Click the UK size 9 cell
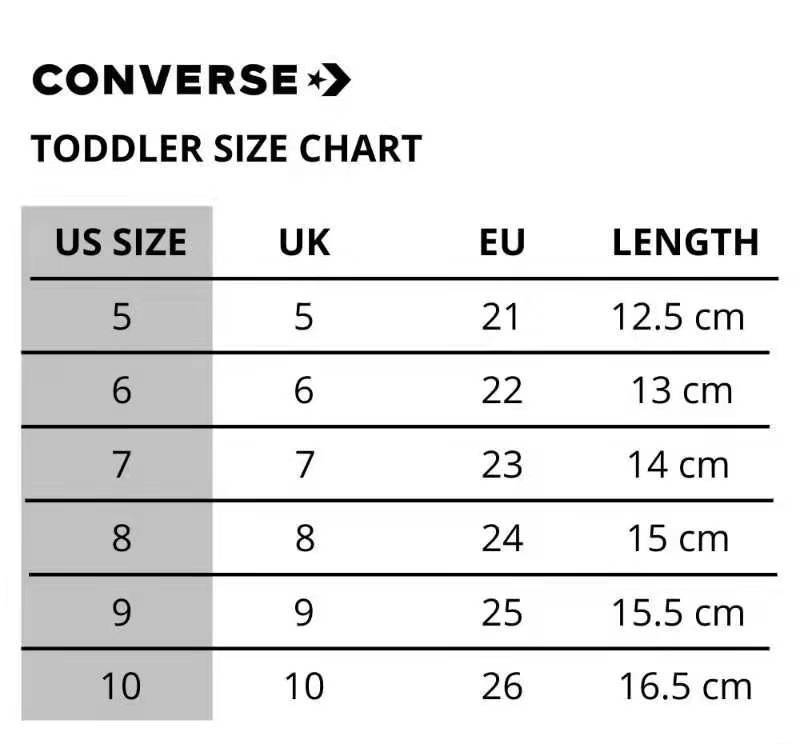 click(x=304, y=613)
